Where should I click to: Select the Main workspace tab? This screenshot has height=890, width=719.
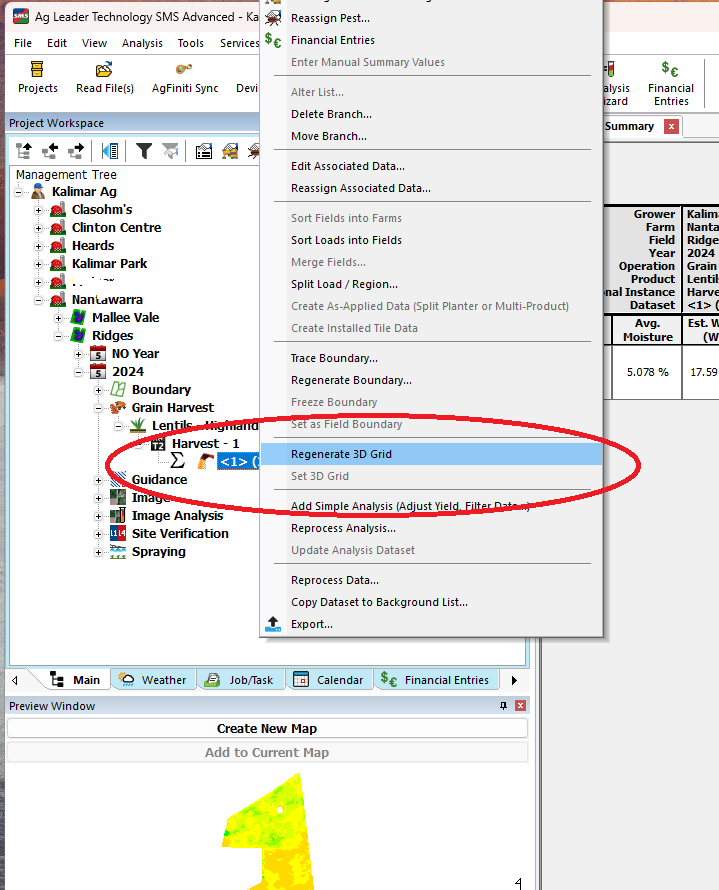[x=75, y=680]
